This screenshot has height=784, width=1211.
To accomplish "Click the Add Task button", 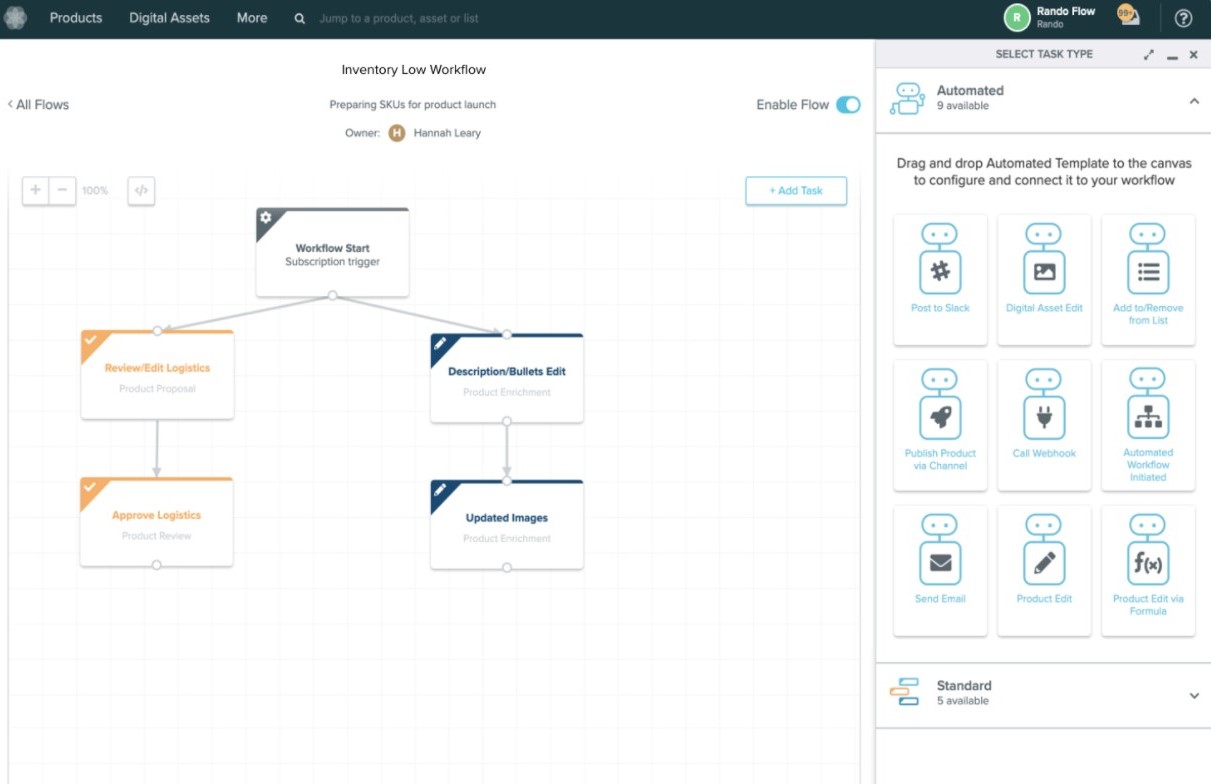I will pyautogui.click(x=796, y=191).
